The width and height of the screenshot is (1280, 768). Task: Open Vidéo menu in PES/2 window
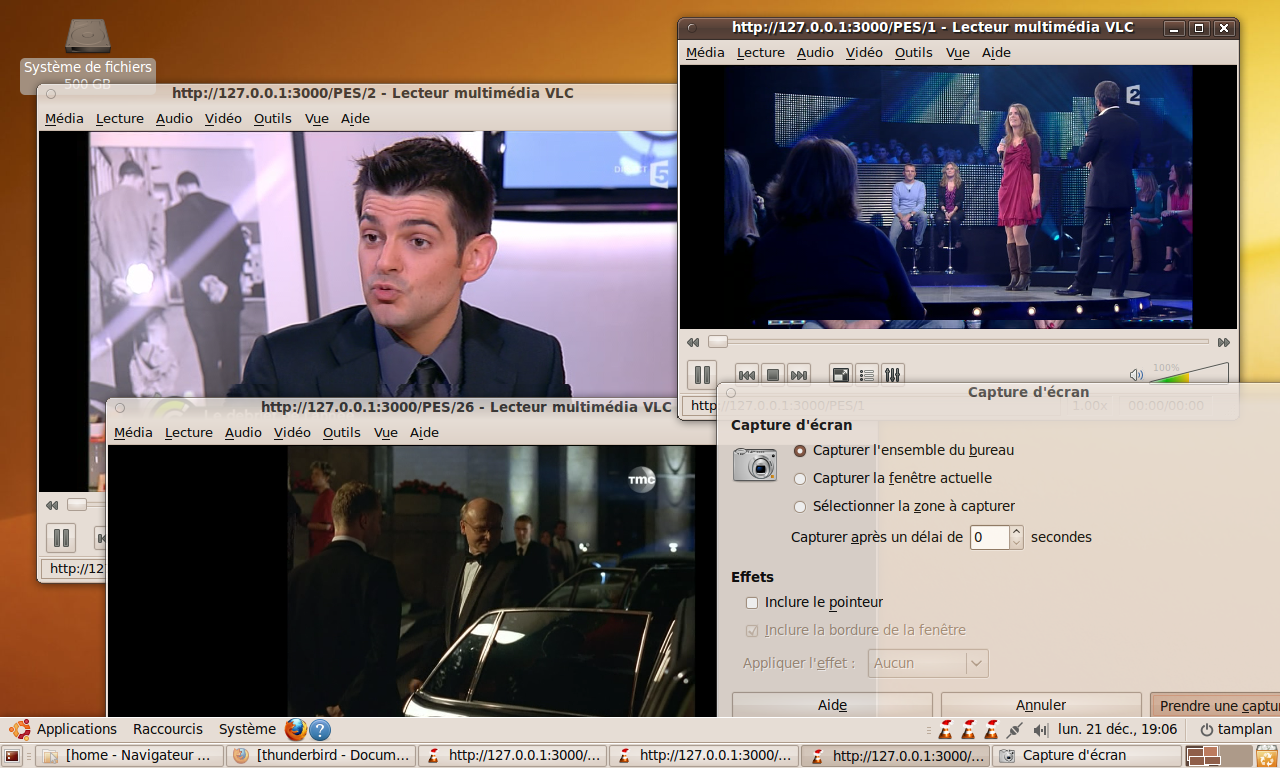(223, 118)
